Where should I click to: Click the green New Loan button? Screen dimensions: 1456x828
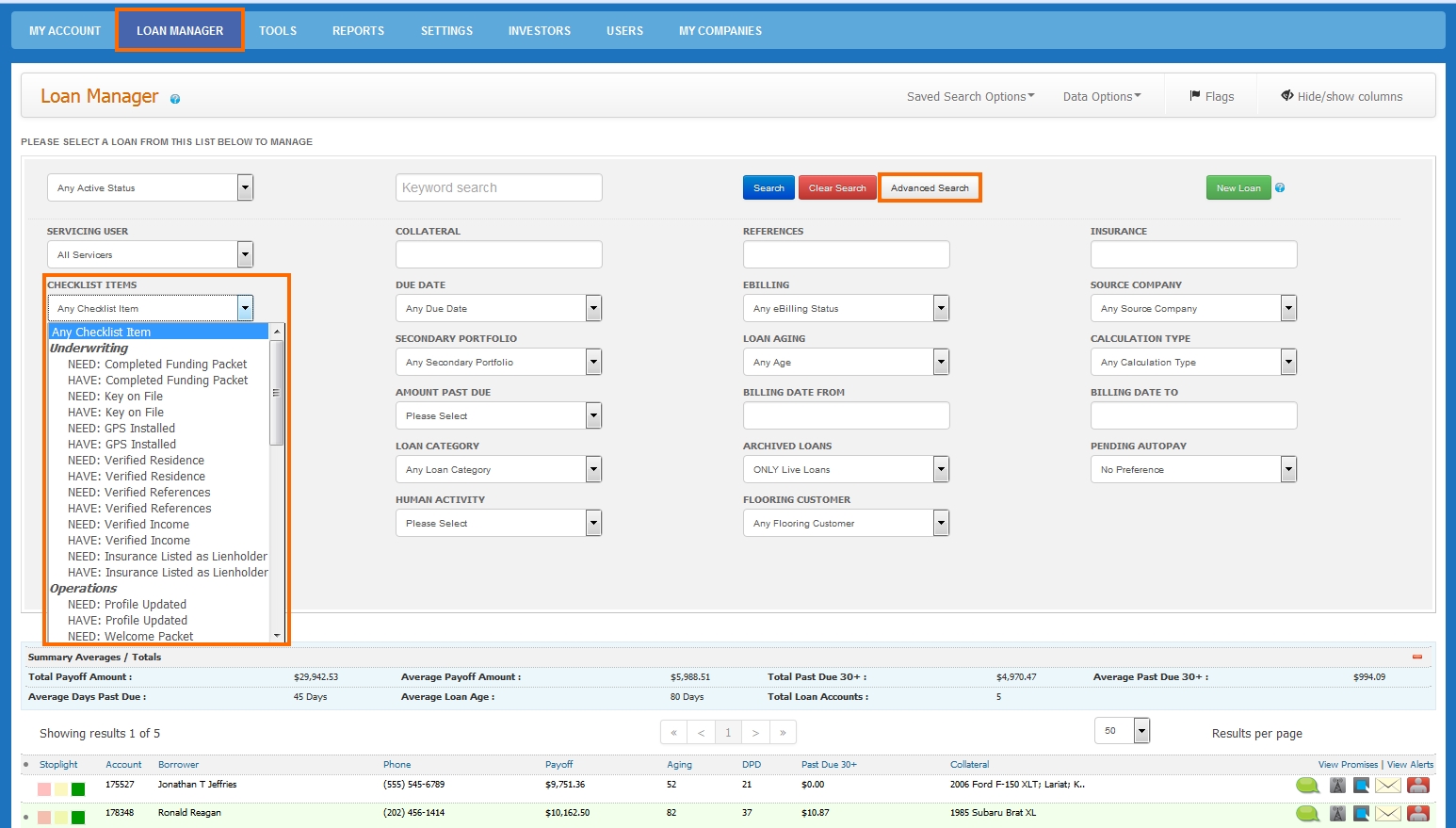(x=1238, y=187)
